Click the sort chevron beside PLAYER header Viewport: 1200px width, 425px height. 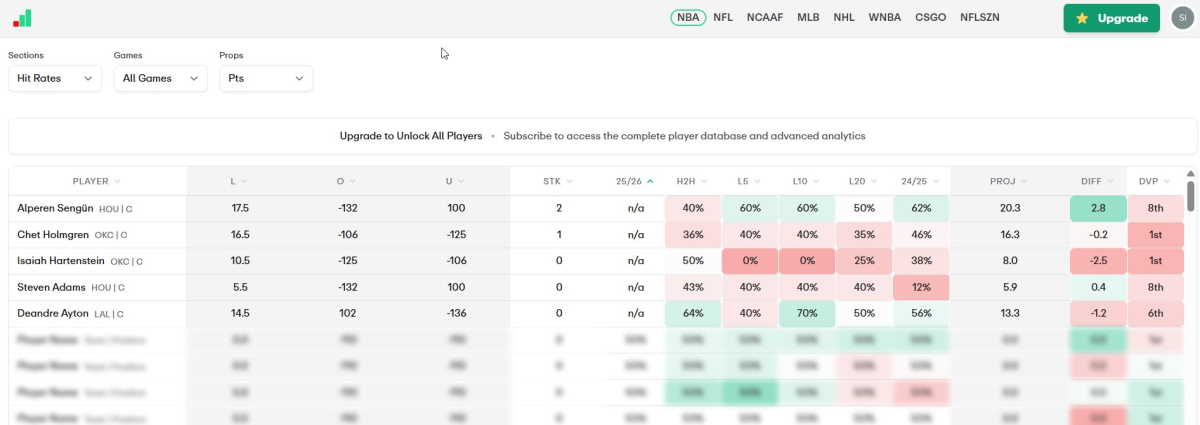(117, 181)
